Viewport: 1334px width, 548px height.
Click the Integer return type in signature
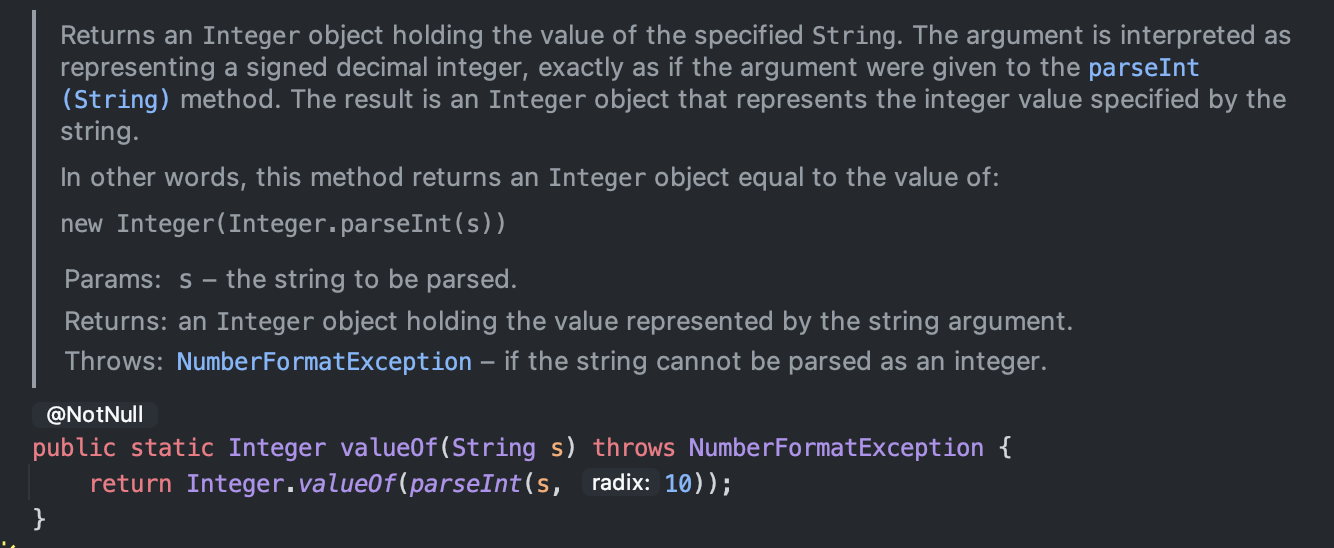pos(277,447)
